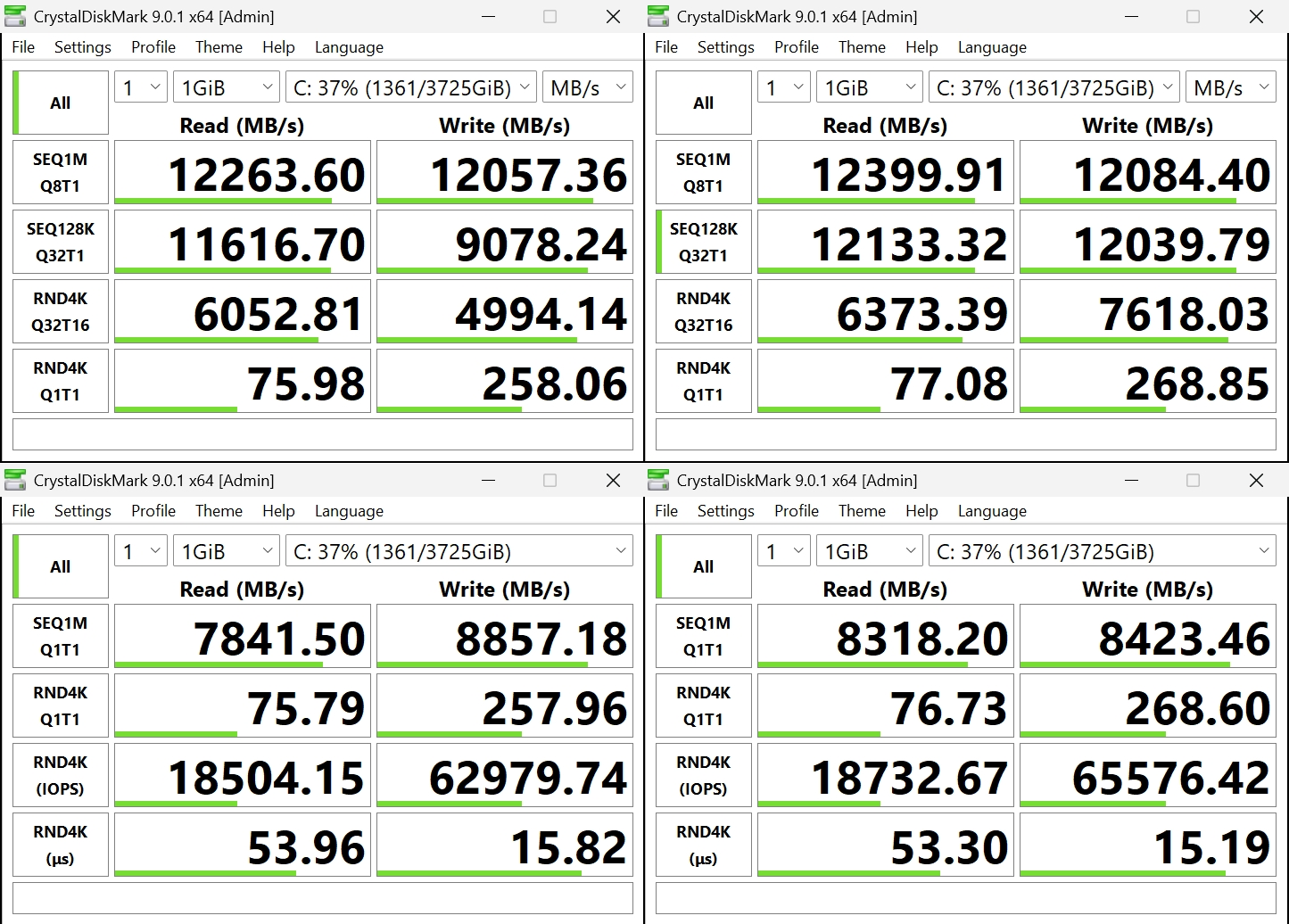The width and height of the screenshot is (1289, 924).
Task: Click comment field in window showing 12399.91
Action: click(x=966, y=434)
